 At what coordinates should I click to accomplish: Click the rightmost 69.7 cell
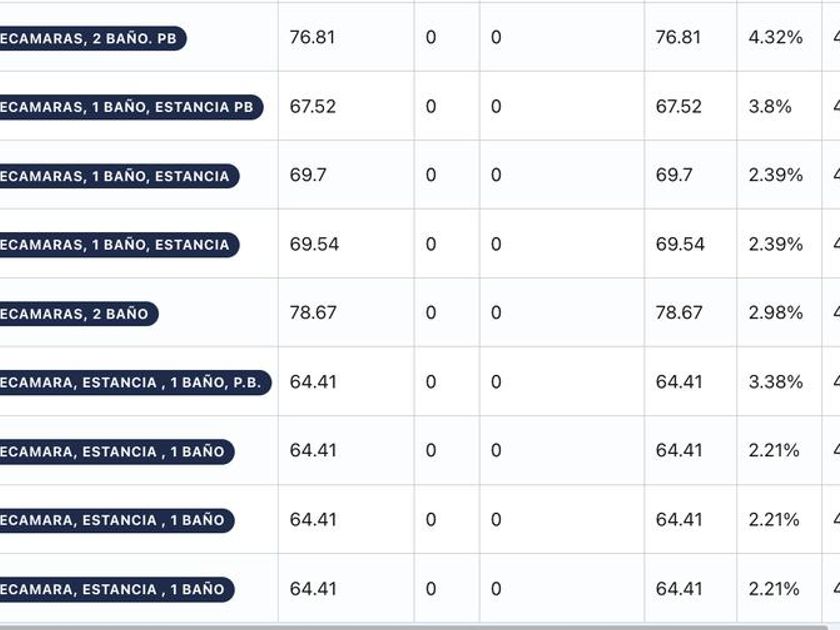click(673, 176)
